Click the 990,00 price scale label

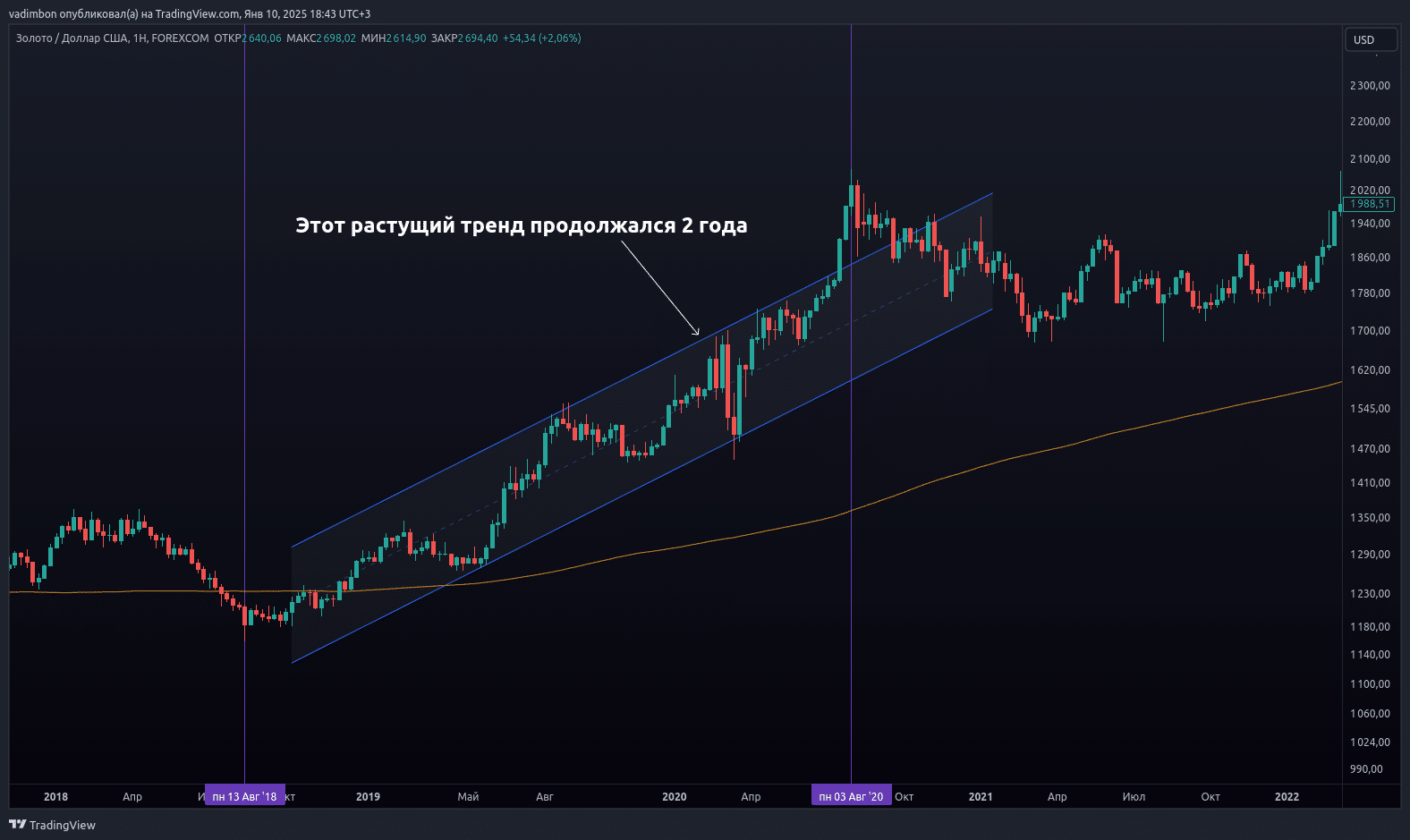click(x=1366, y=769)
